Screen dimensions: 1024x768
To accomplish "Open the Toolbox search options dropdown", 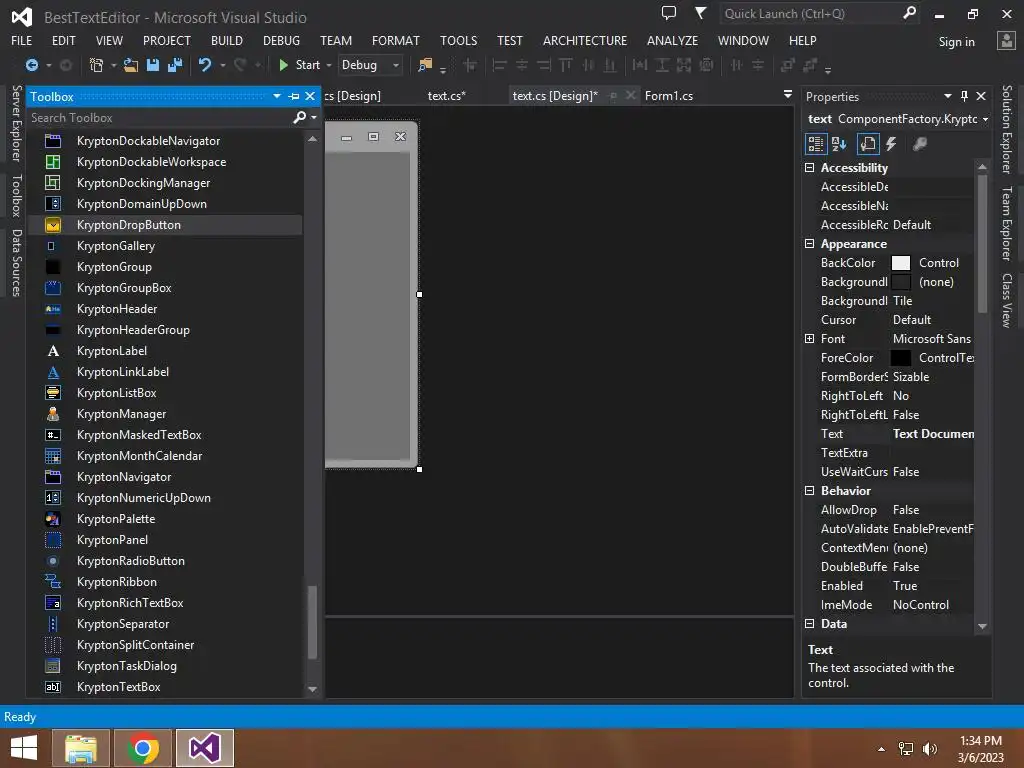I will coord(314,118).
